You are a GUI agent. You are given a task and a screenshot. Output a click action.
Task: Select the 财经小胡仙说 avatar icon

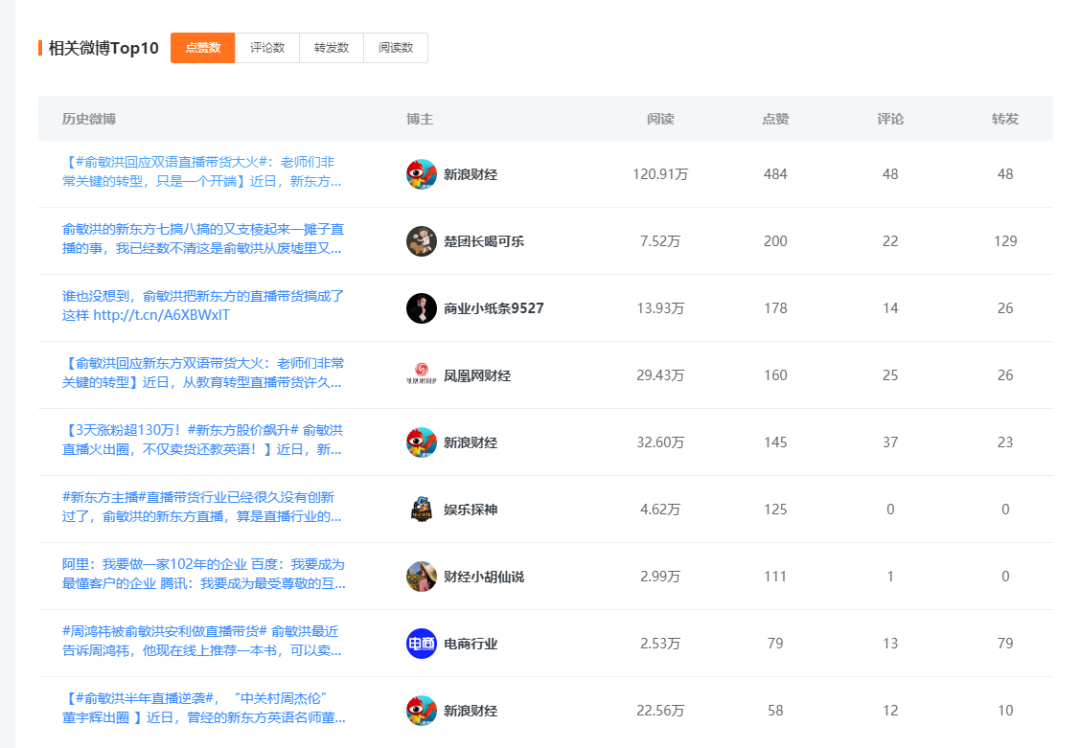point(419,576)
